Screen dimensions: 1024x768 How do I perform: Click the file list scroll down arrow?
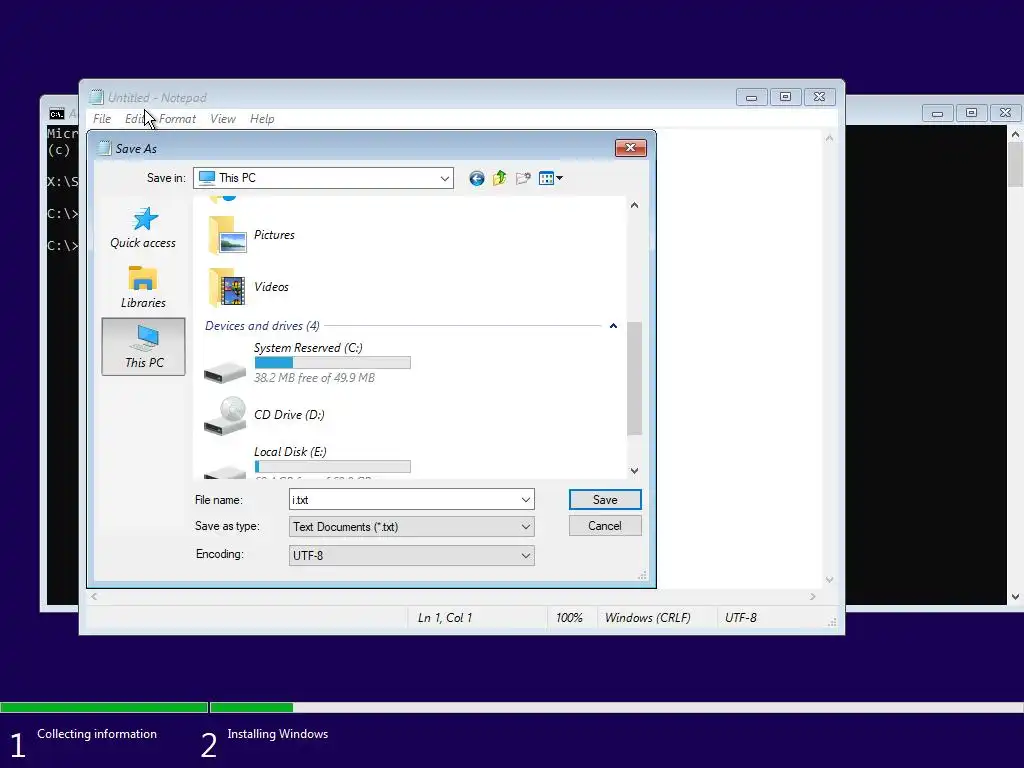(x=634, y=471)
